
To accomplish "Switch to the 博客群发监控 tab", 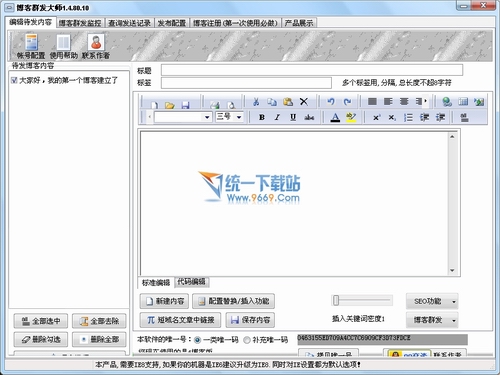I will click(80, 23).
